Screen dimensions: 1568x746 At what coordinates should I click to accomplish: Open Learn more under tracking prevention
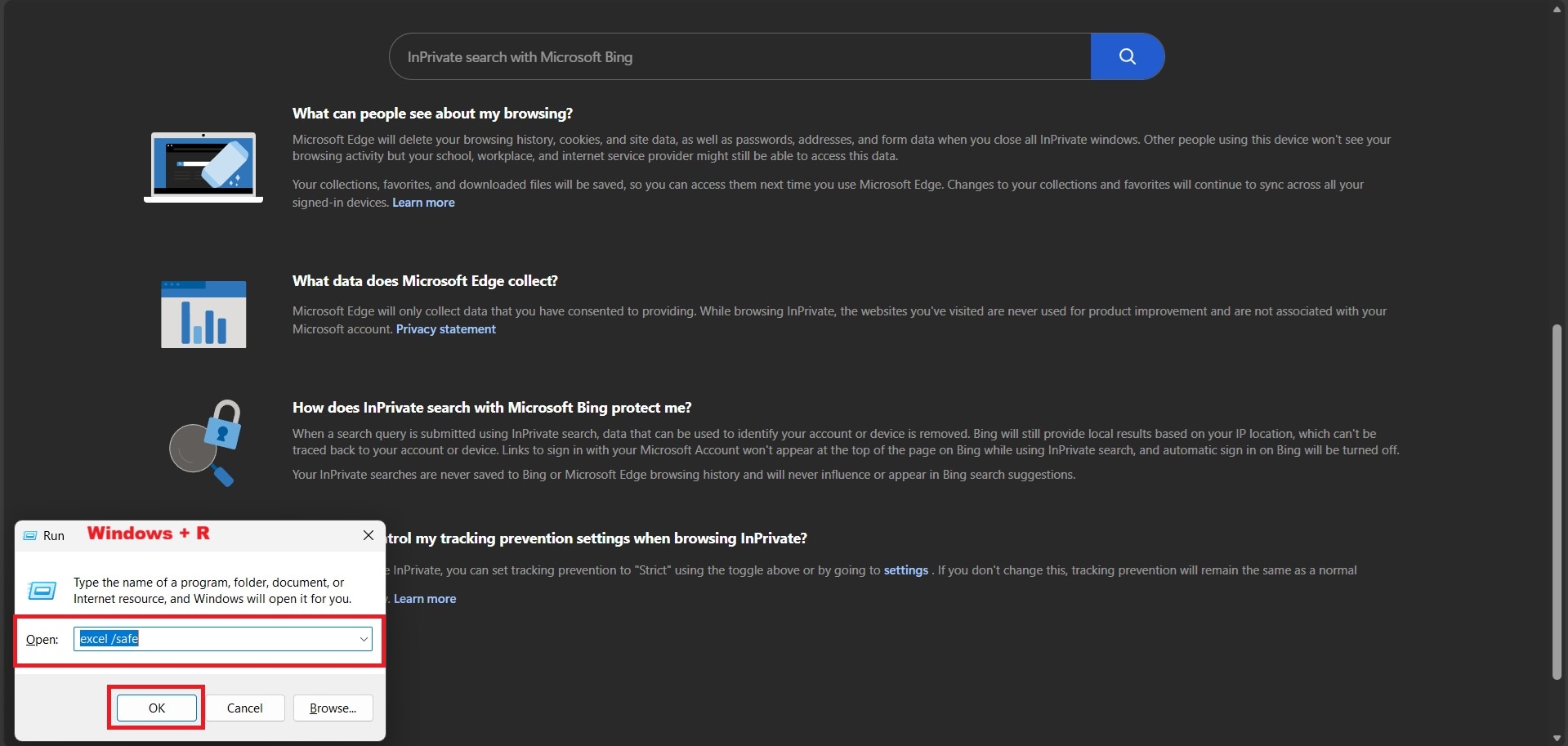[x=425, y=599]
